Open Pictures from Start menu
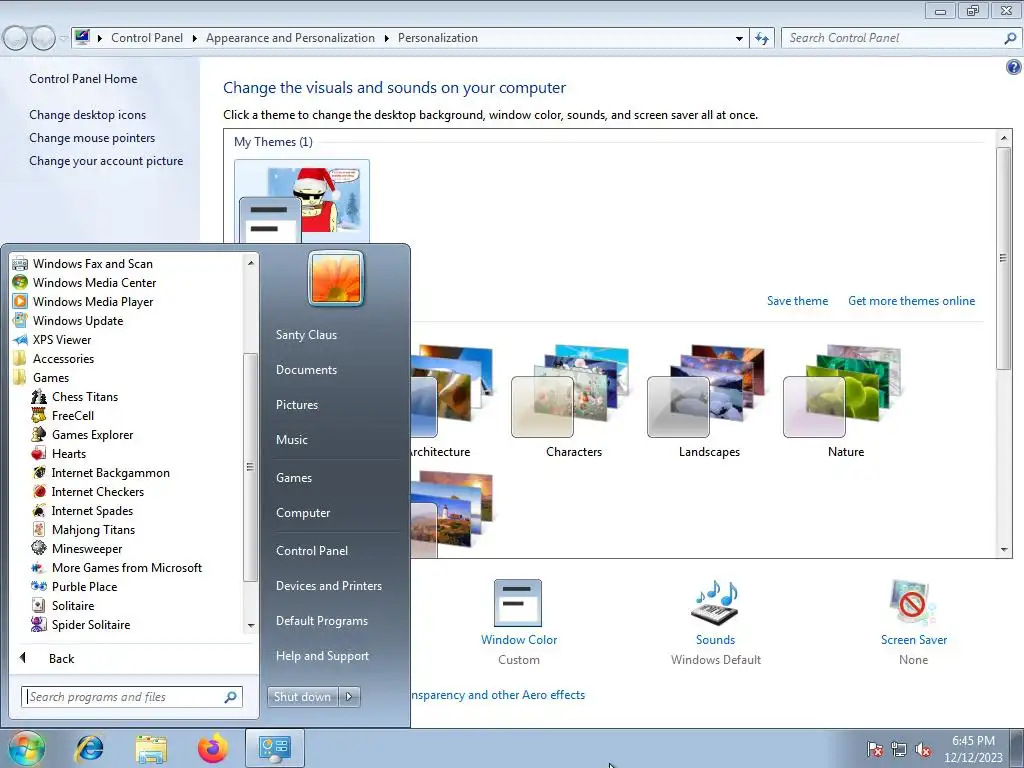The height and width of the screenshot is (768, 1024). coord(296,405)
